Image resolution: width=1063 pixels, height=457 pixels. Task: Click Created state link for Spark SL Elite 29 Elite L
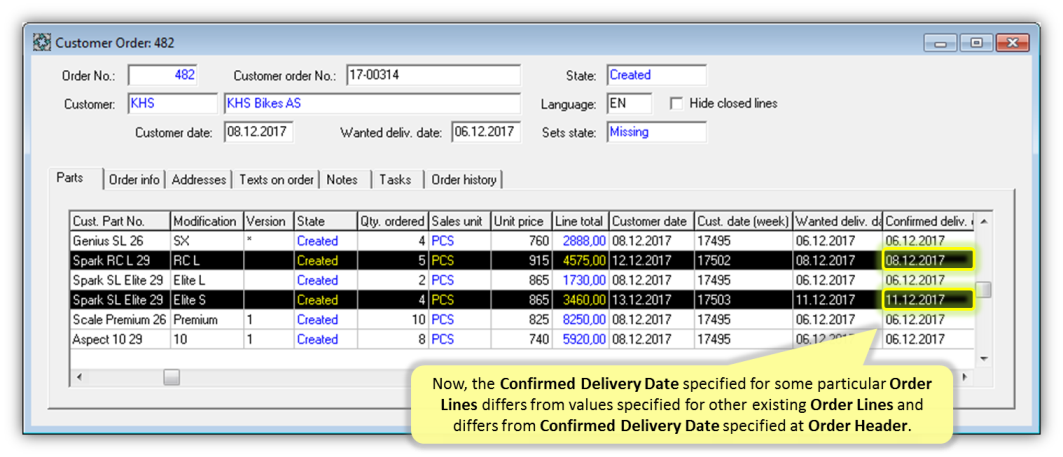click(317, 281)
